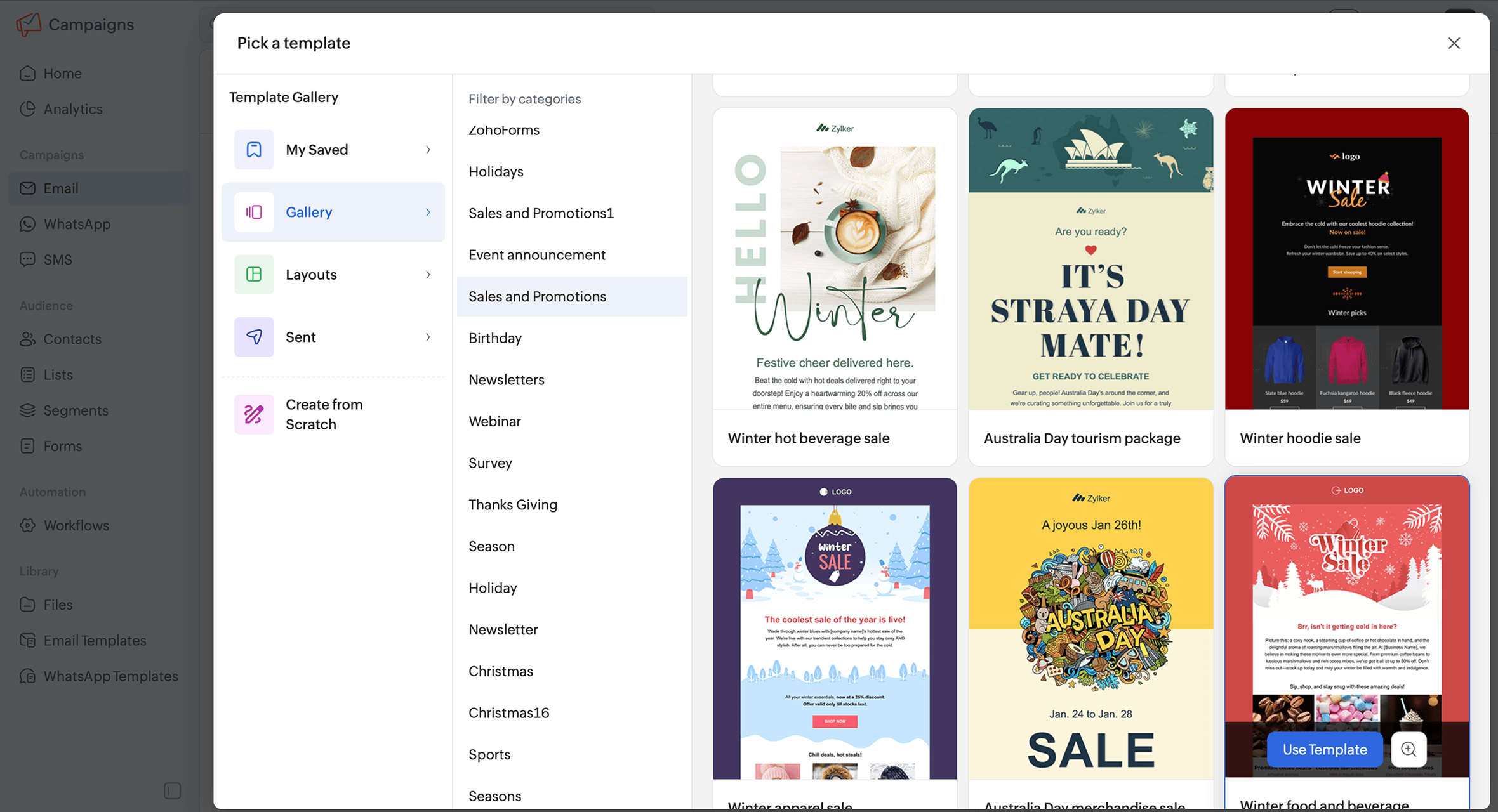Open Email Templates in the library

point(95,640)
